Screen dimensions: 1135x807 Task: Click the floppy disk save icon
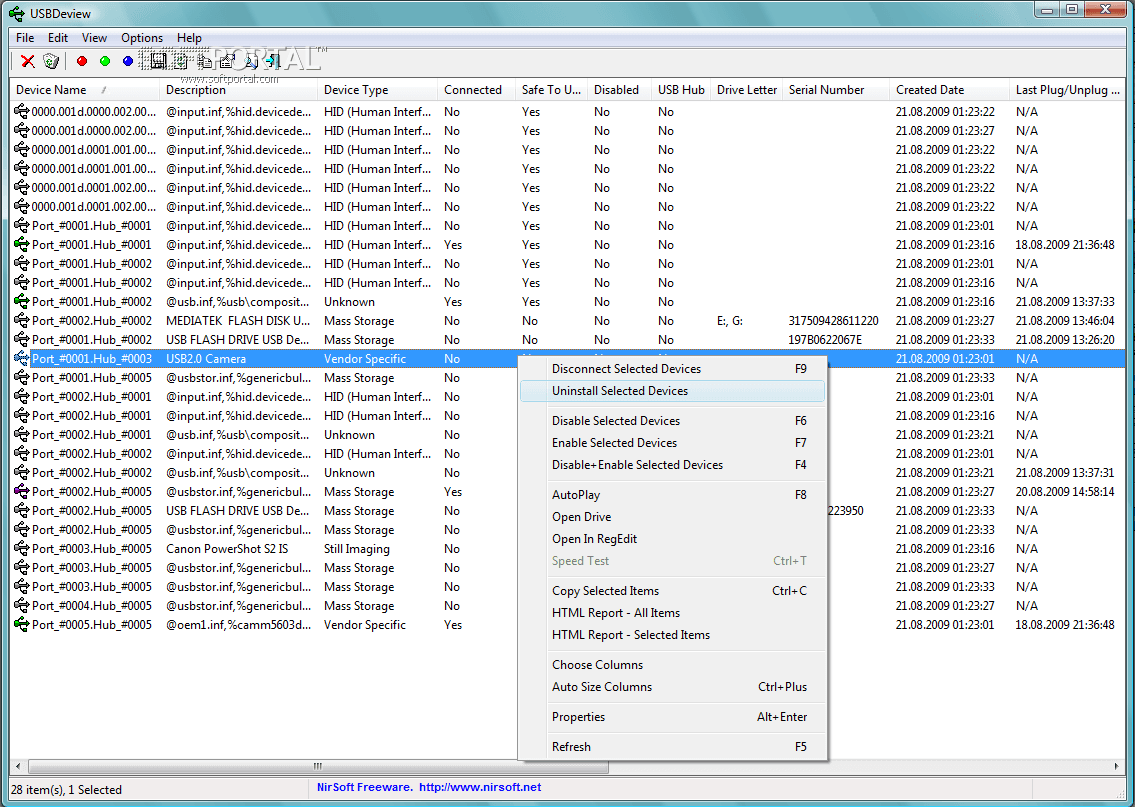159,61
